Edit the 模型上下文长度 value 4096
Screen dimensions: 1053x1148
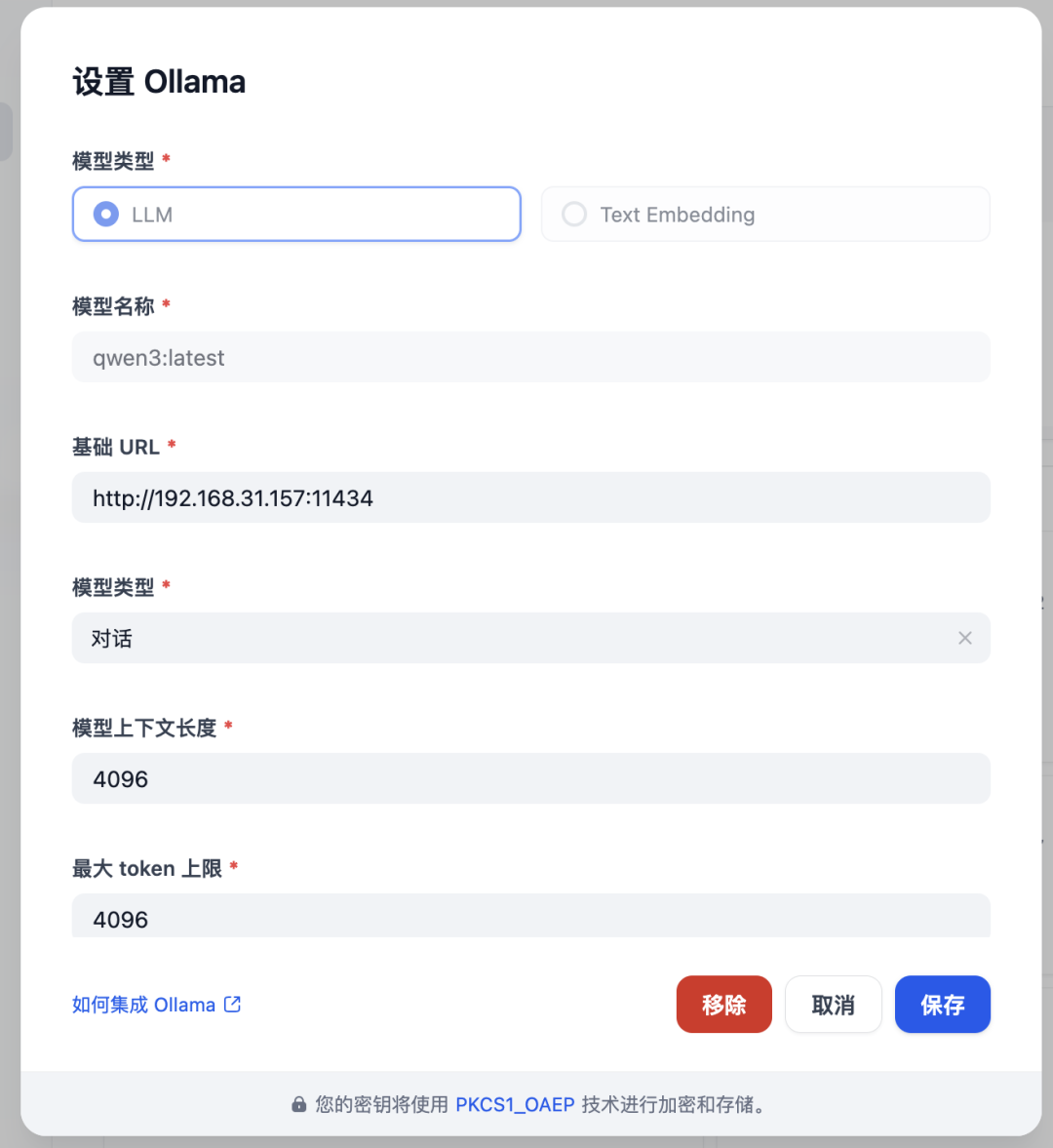(x=530, y=778)
